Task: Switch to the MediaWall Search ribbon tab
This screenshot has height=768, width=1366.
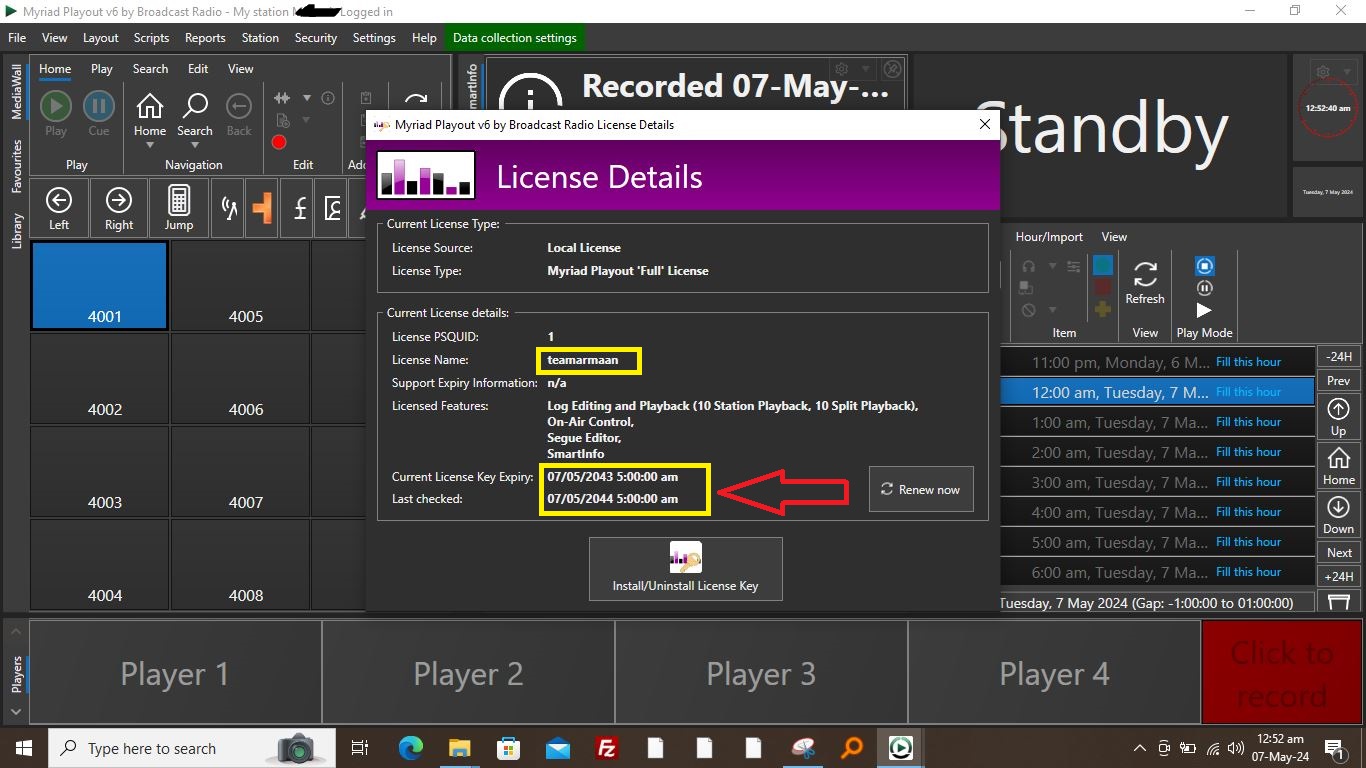Action: click(x=150, y=69)
